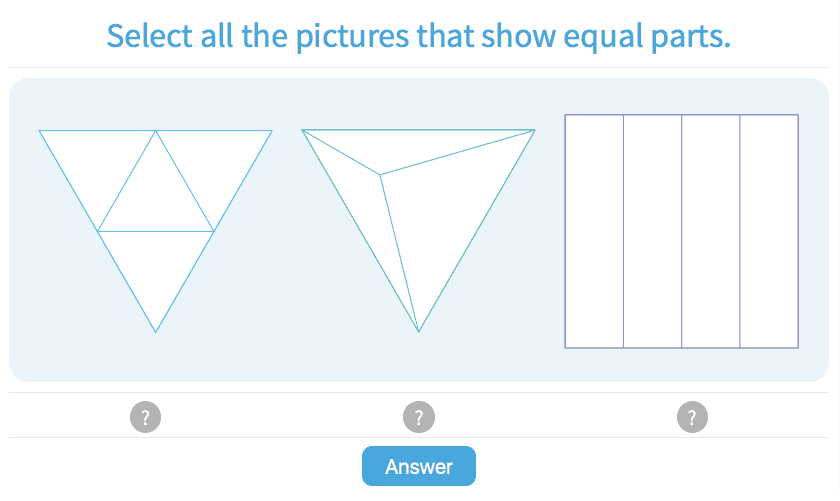This screenshot has width=840, height=501.
Task: Click the third strip from left in the rectangle
Action: tap(710, 231)
